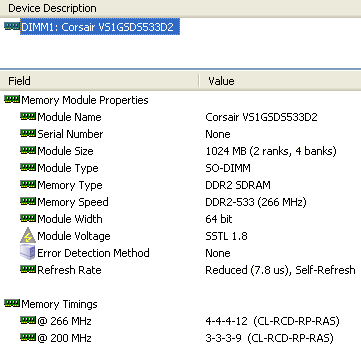The image size is (361, 360).
Task: Select the Memory Type DDR2 SDRAM value
Action: coord(238,185)
